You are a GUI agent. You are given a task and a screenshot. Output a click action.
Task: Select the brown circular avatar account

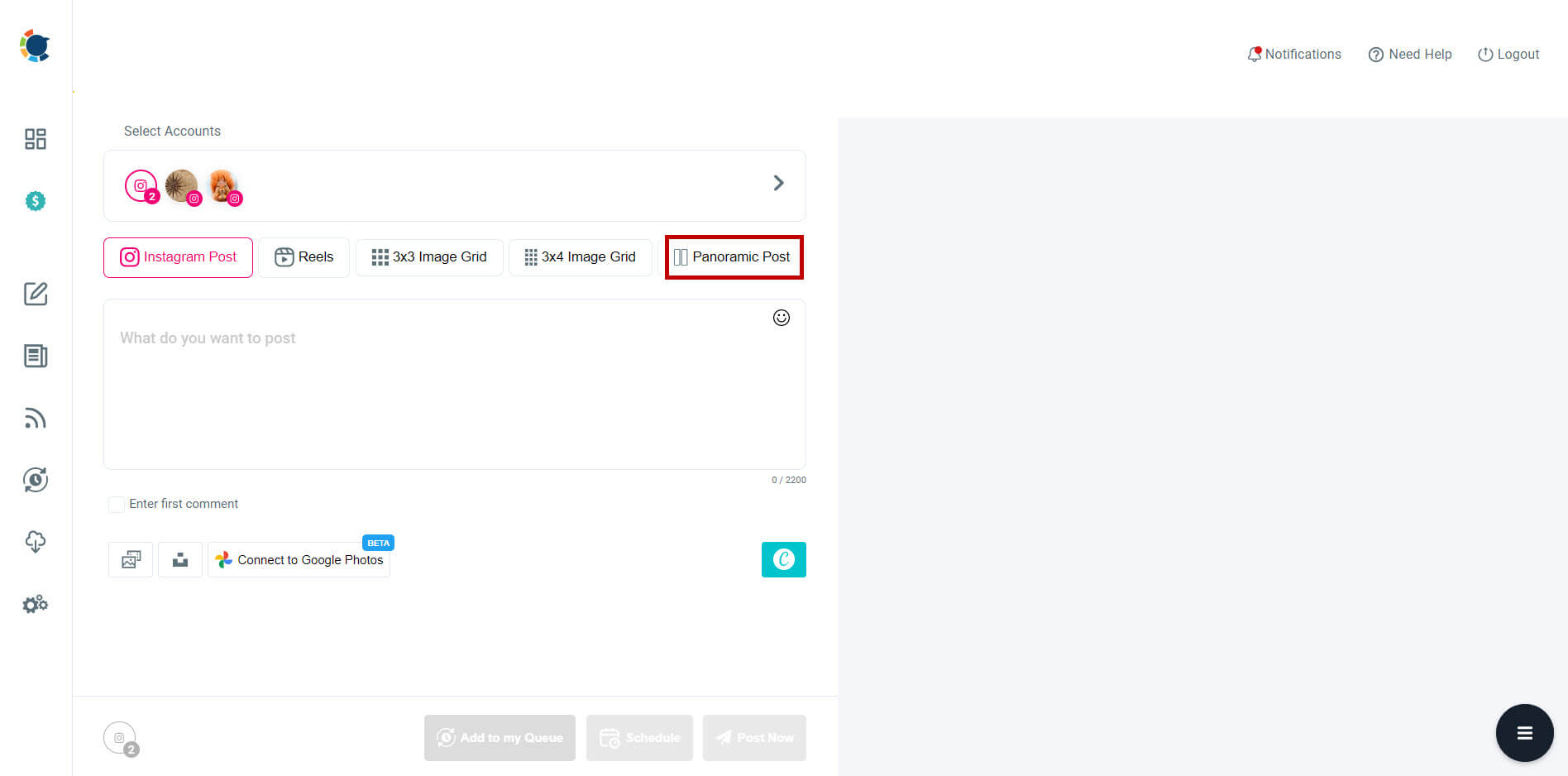tap(182, 186)
